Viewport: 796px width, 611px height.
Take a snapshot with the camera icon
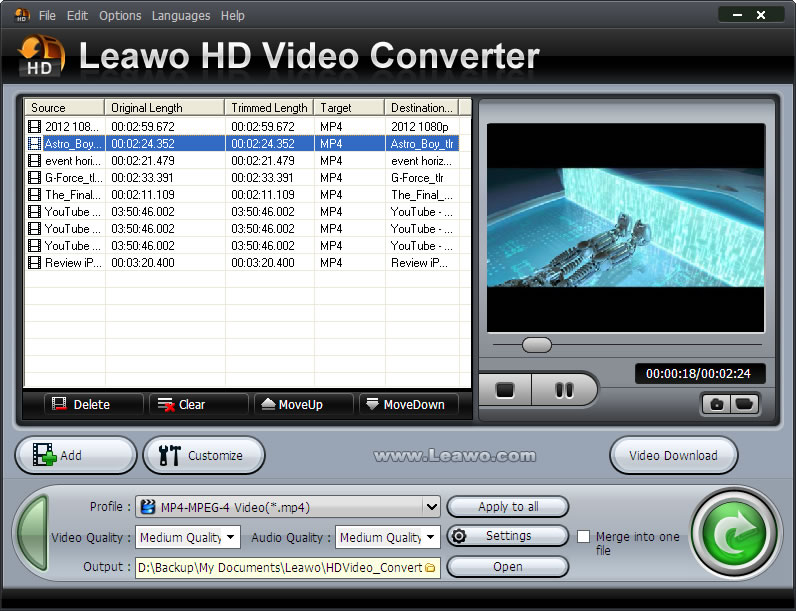(x=717, y=404)
